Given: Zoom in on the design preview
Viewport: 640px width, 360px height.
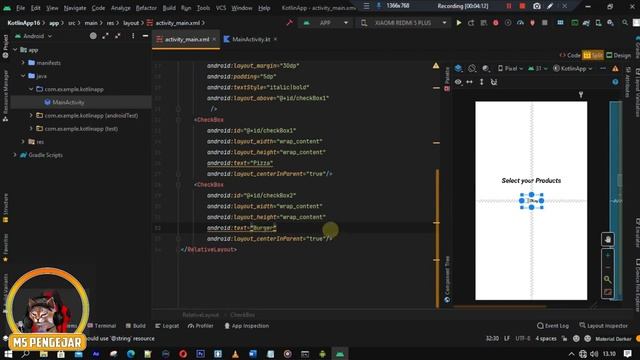Looking at the screenshot, I should click(607, 256).
